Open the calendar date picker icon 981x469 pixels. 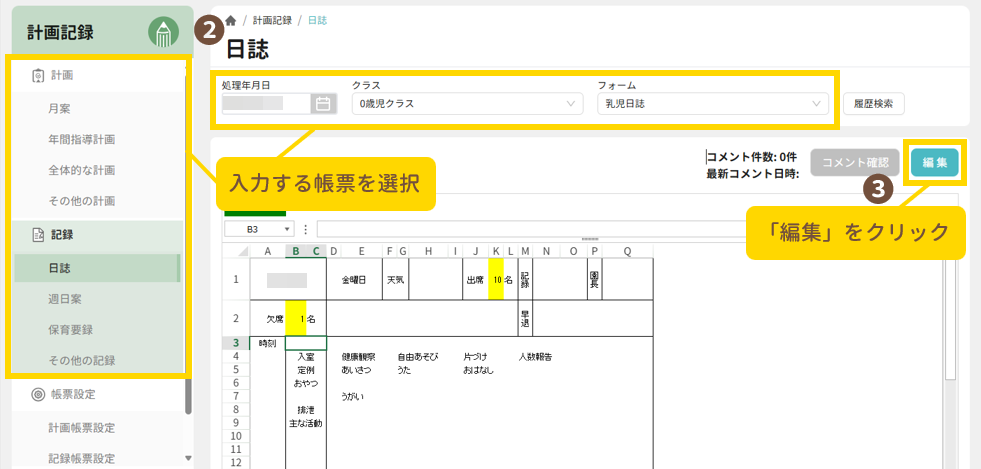tap(323, 103)
